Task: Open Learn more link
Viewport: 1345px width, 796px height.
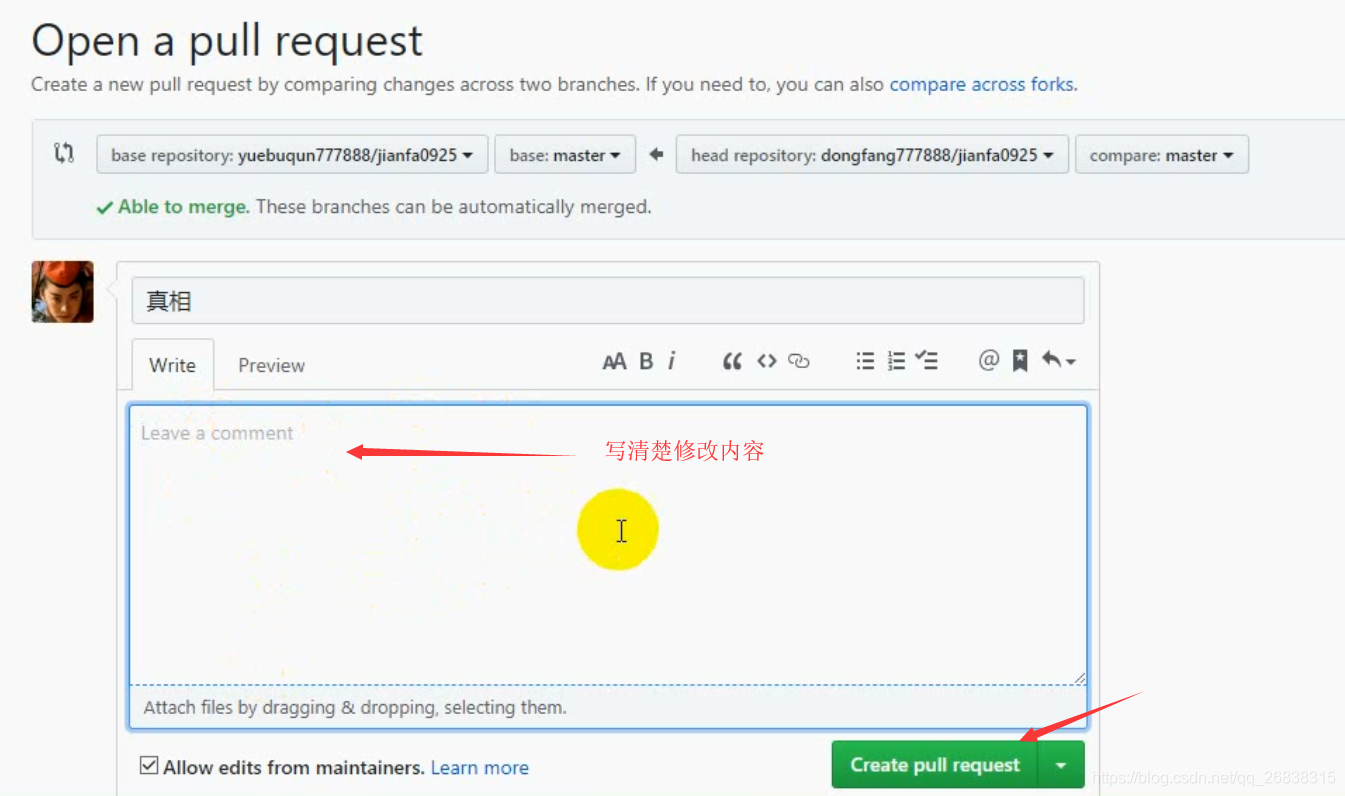Action: click(x=479, y=768)
